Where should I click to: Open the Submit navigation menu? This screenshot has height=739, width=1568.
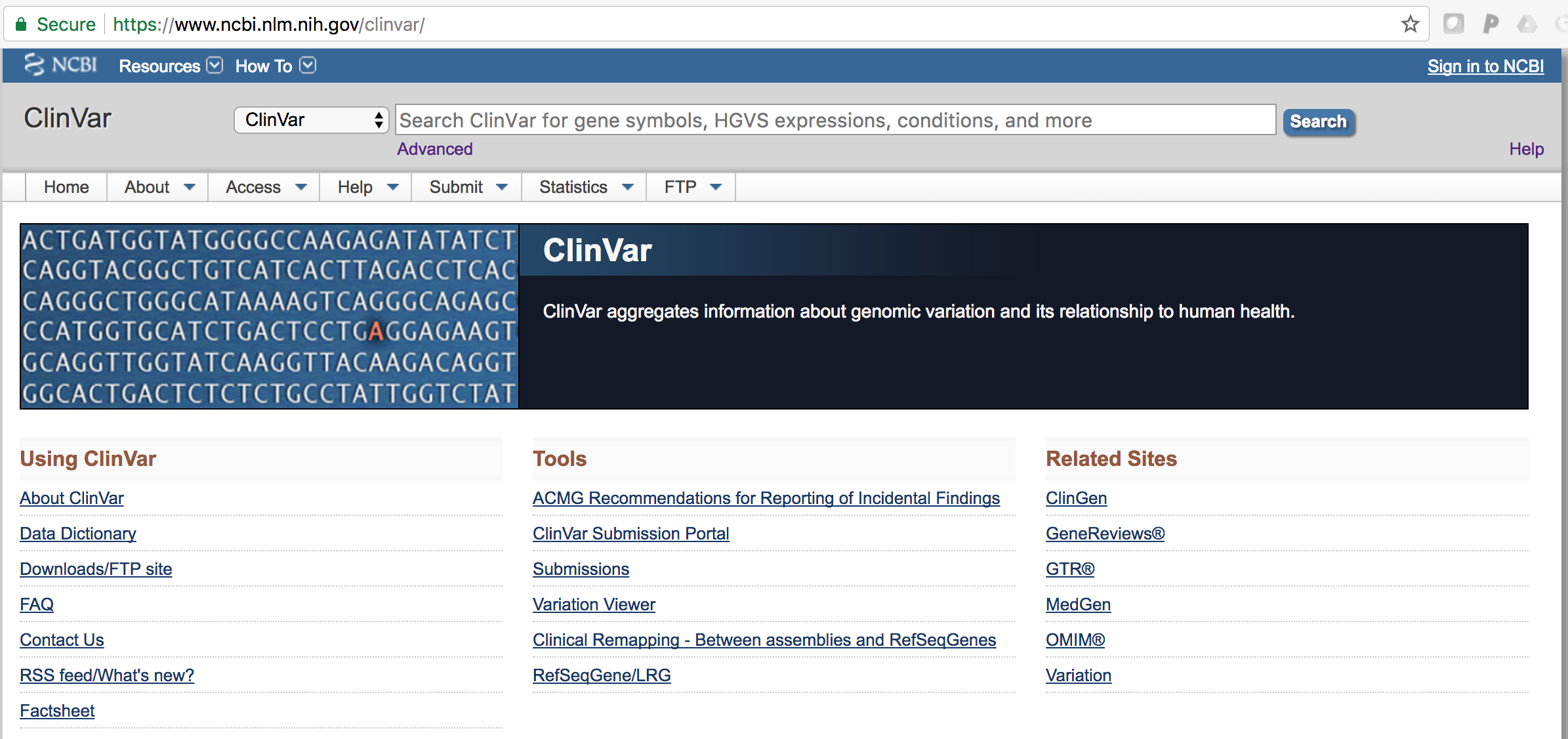[x=467, y=187]
